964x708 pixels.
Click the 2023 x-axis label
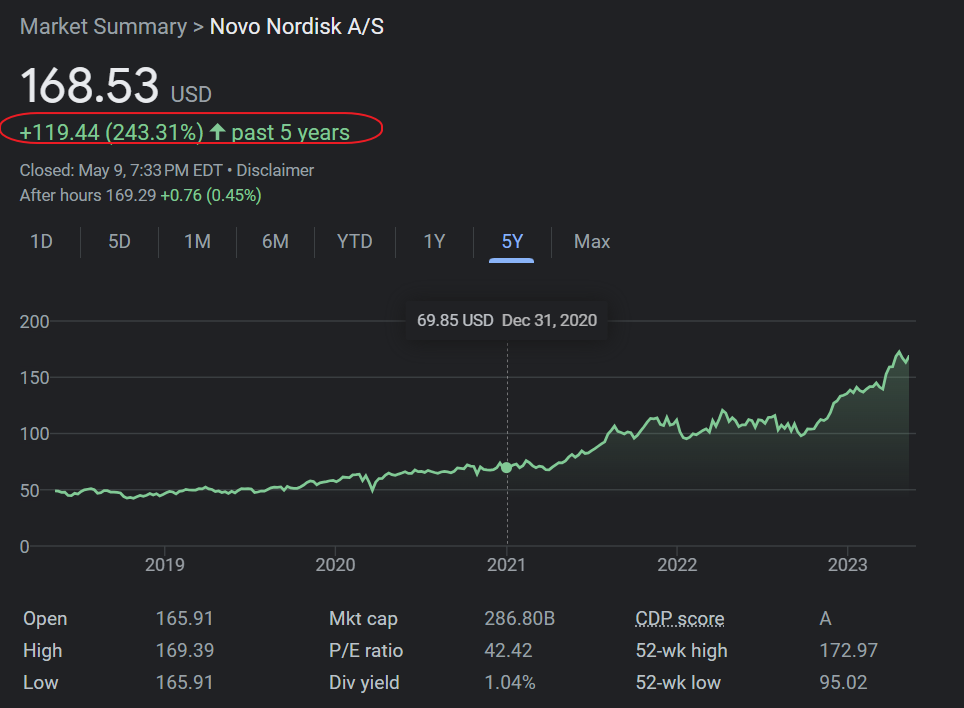pyautogui.click(x=847, y=565)
